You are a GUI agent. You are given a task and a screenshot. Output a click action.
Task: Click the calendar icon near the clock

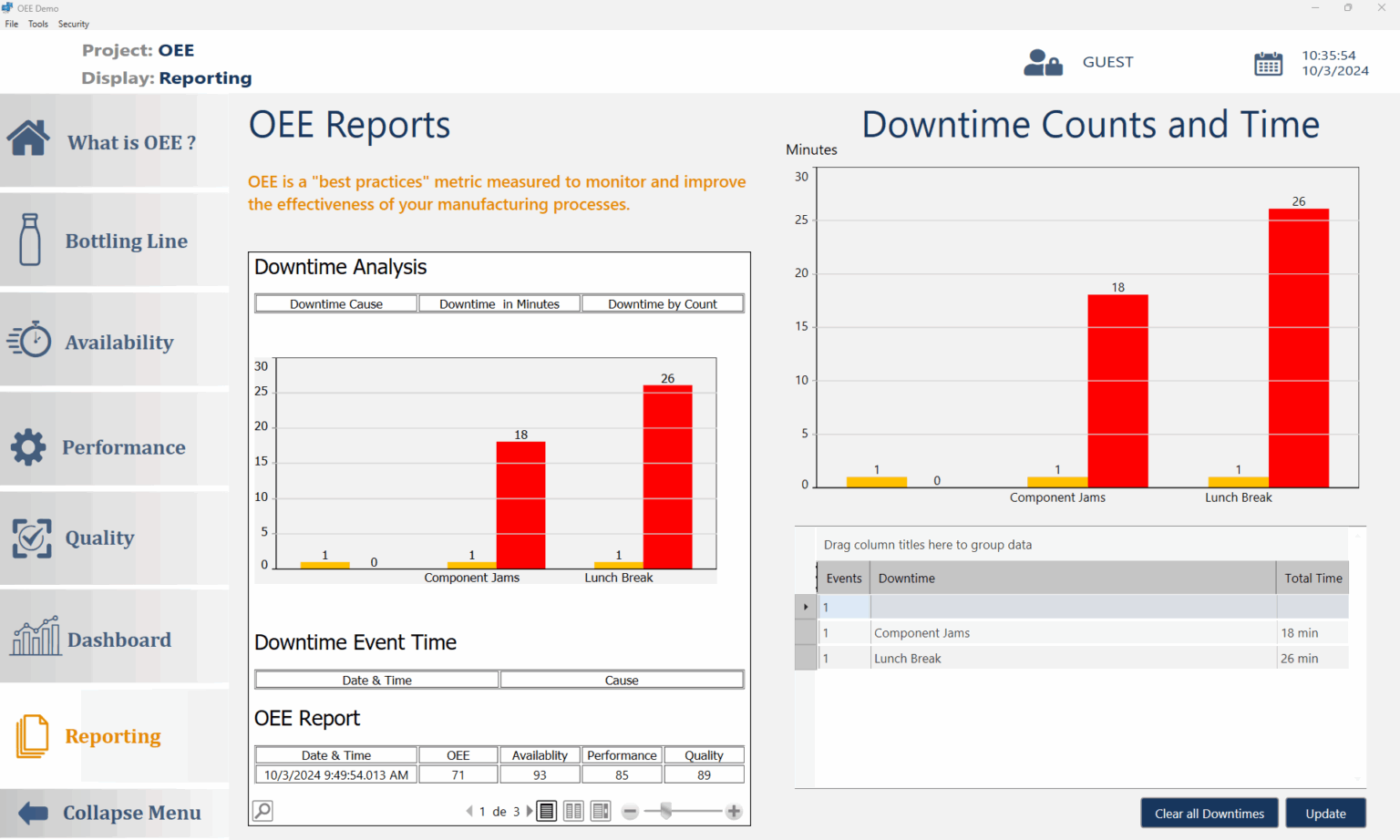[1268, 64]
